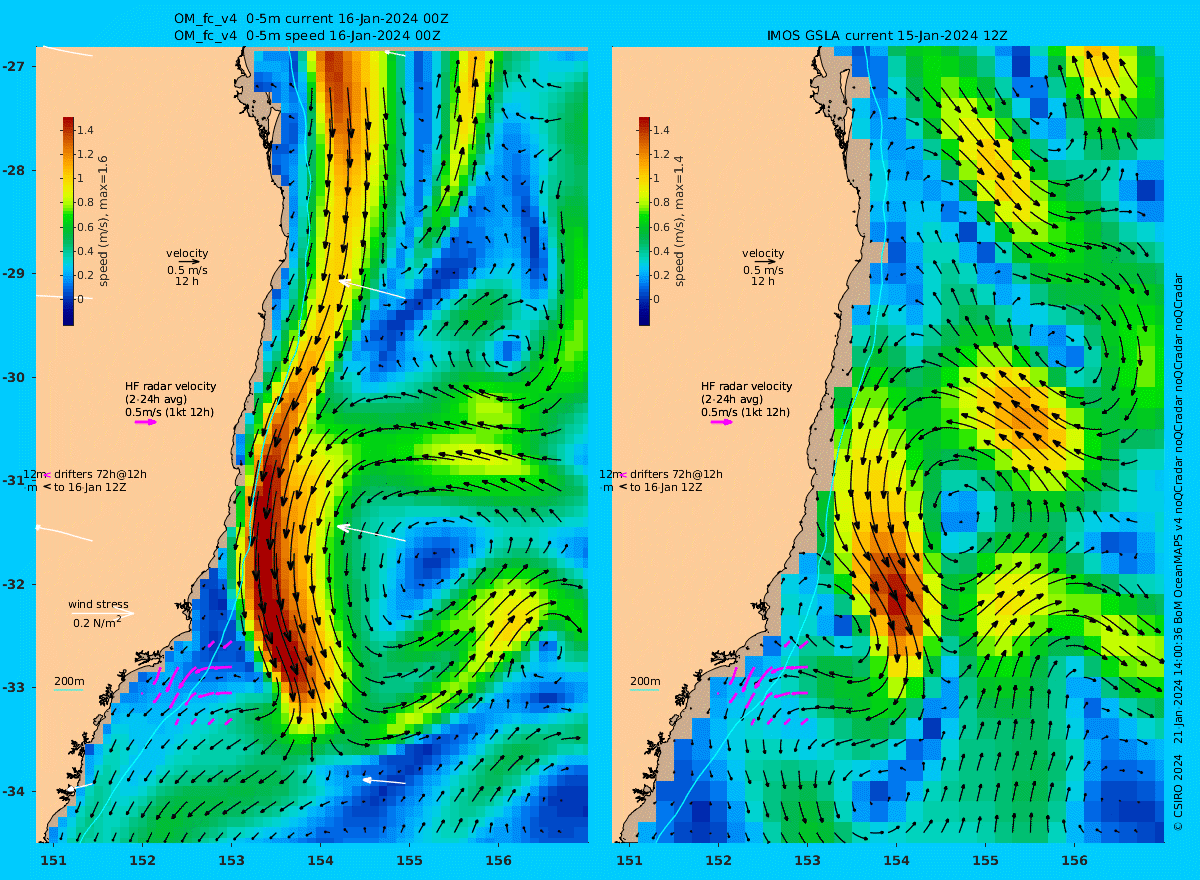Click the '0-5m speed 16-Jan-2024 00Z' title line
Viewport: 1200px width, 880px height.
tap(343, 35)
